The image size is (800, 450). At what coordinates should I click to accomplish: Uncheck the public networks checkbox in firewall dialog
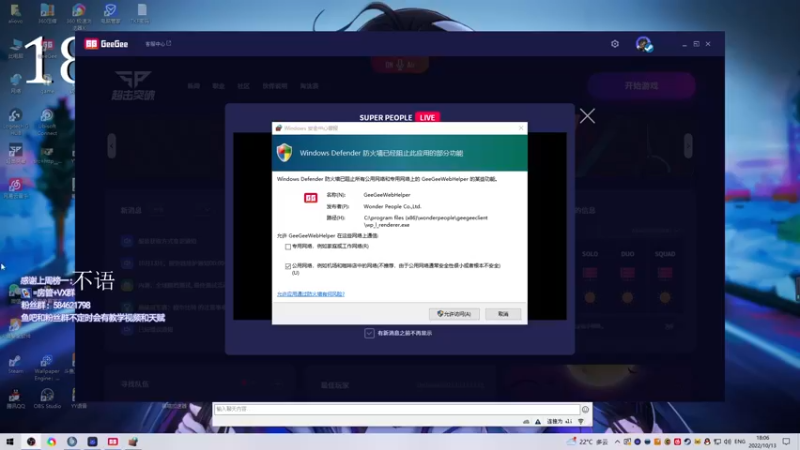[x=288, y=266]
